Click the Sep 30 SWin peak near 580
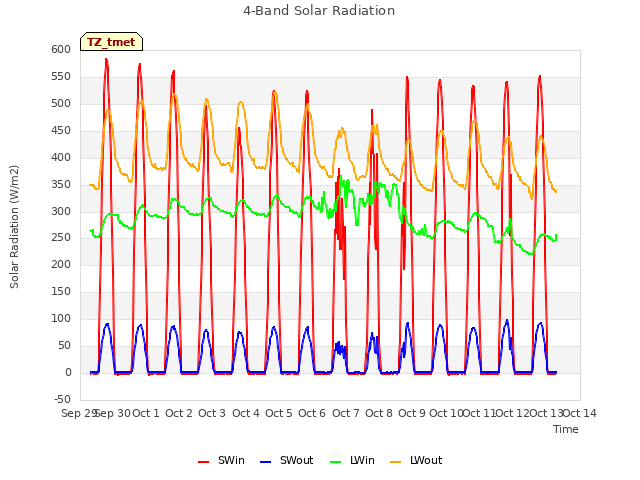 106,60
